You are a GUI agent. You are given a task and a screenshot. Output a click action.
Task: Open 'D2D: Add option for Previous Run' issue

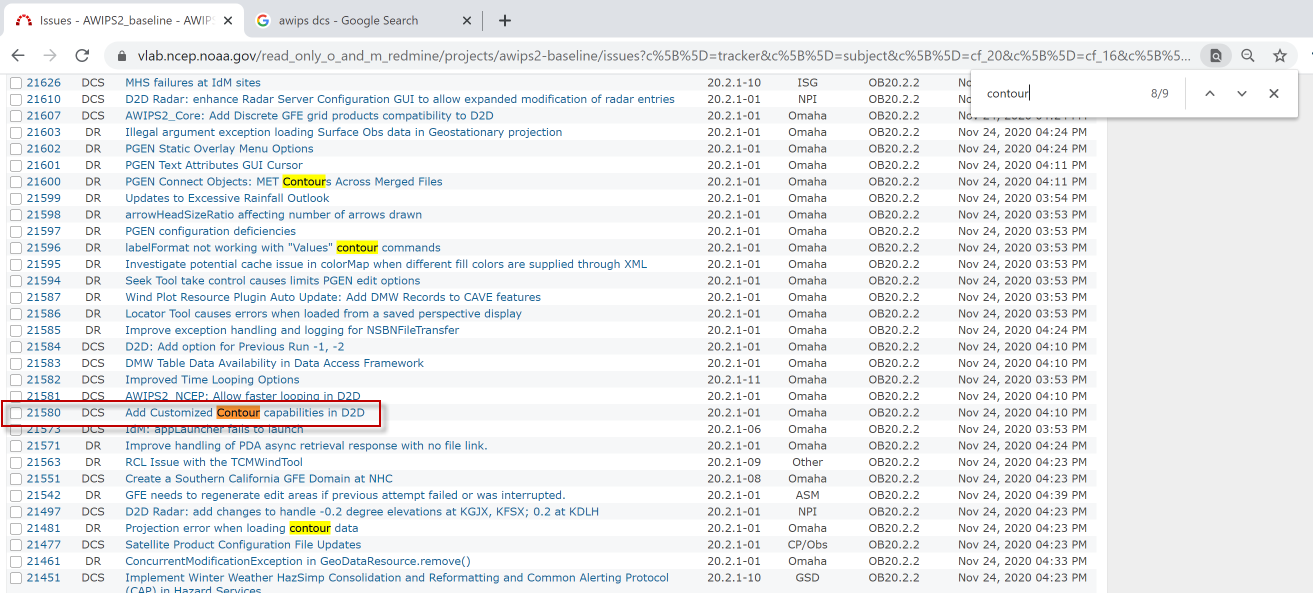(235, 347)
